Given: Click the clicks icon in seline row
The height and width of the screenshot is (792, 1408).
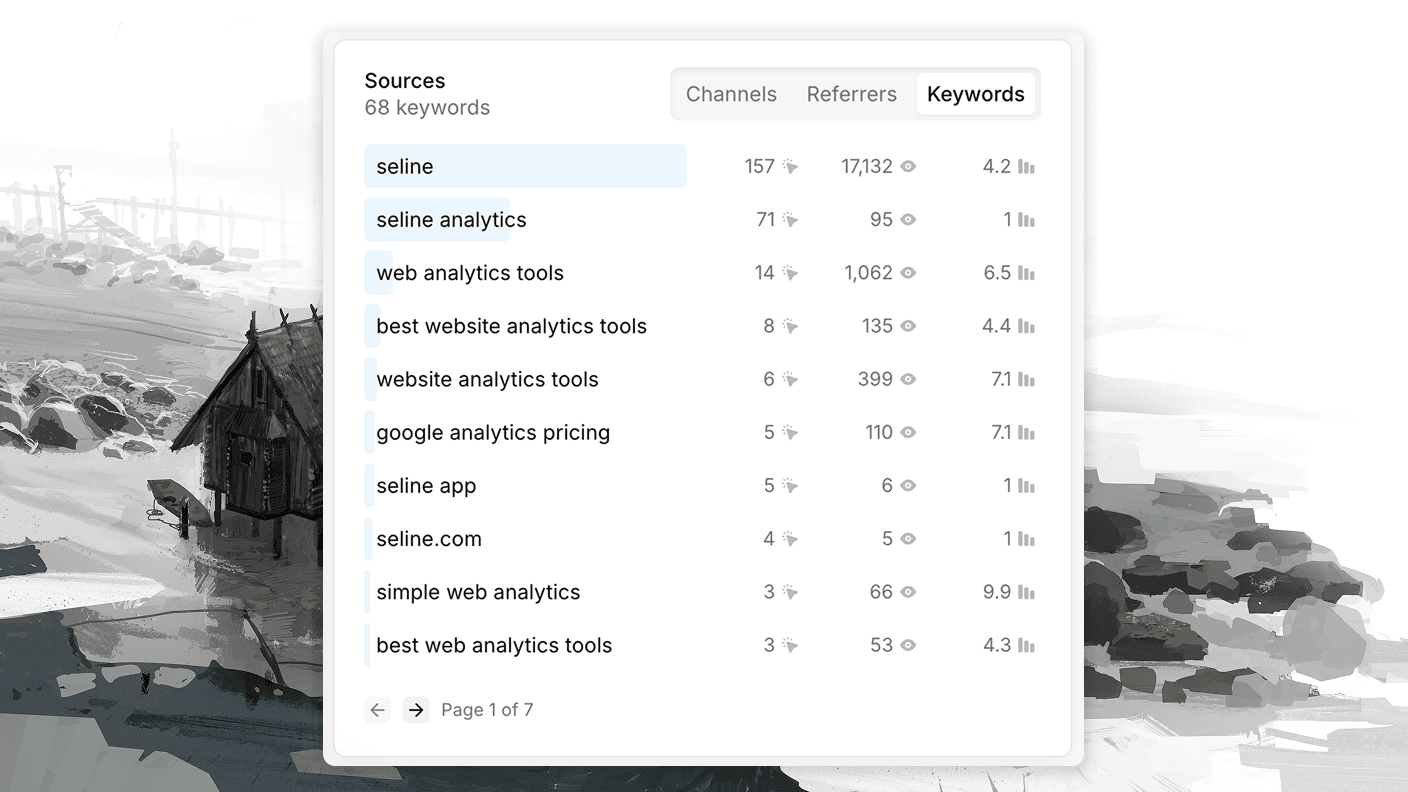Looking at the screenshot, I should (x=790, y=166).
